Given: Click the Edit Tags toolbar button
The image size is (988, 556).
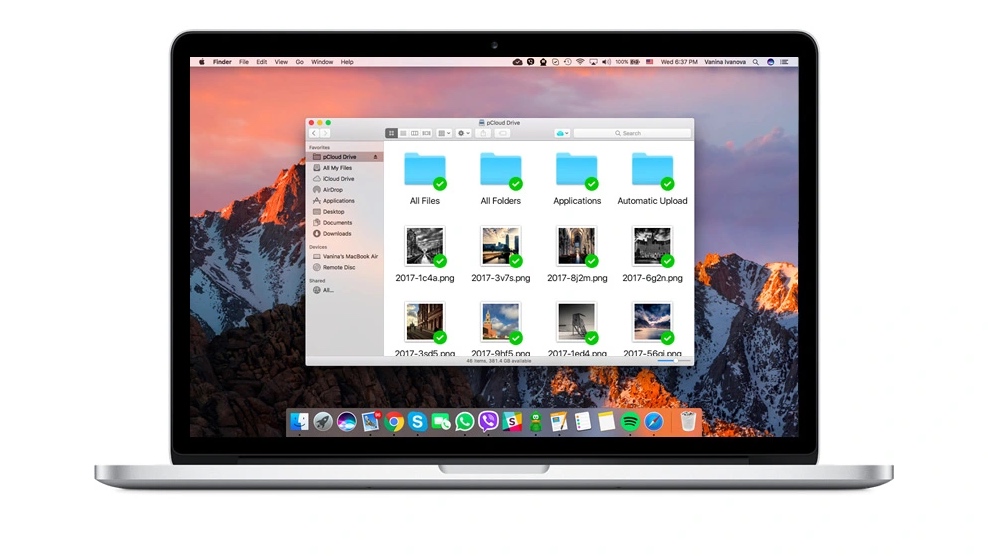Looking at the screenshot, I should (502, 133).
